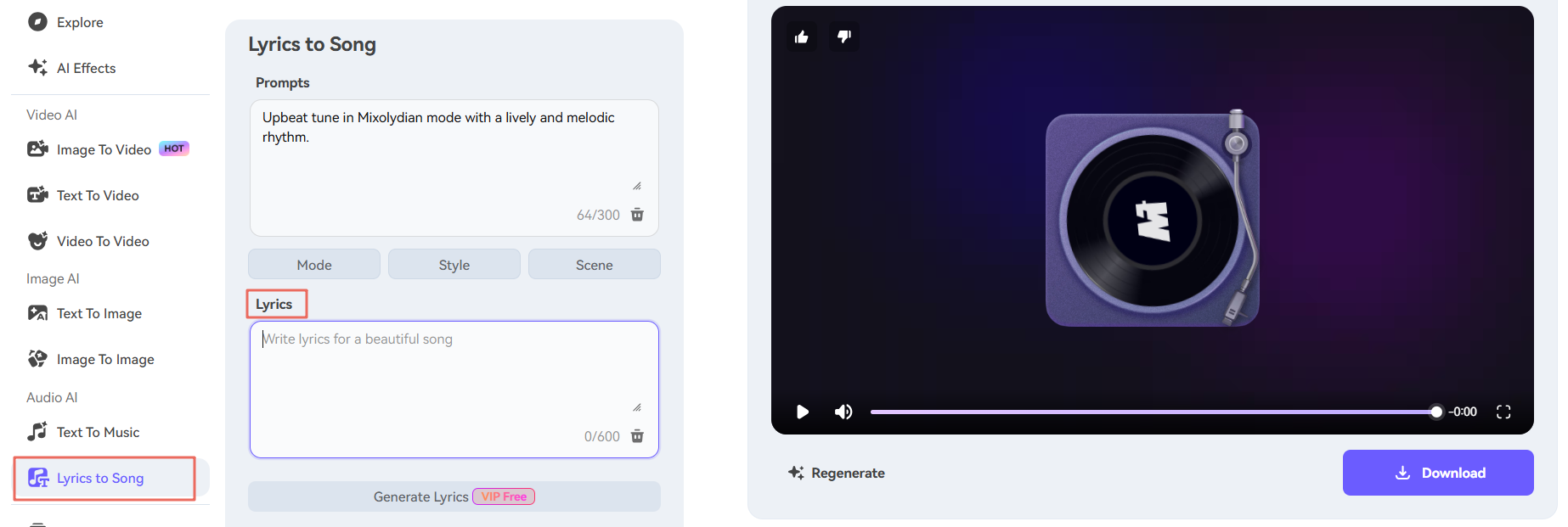Viewport: 1568px width, 527px height.
Task: Click the Regenerate sparkle button
Action: pyautogui.click(x=837, y=473)
